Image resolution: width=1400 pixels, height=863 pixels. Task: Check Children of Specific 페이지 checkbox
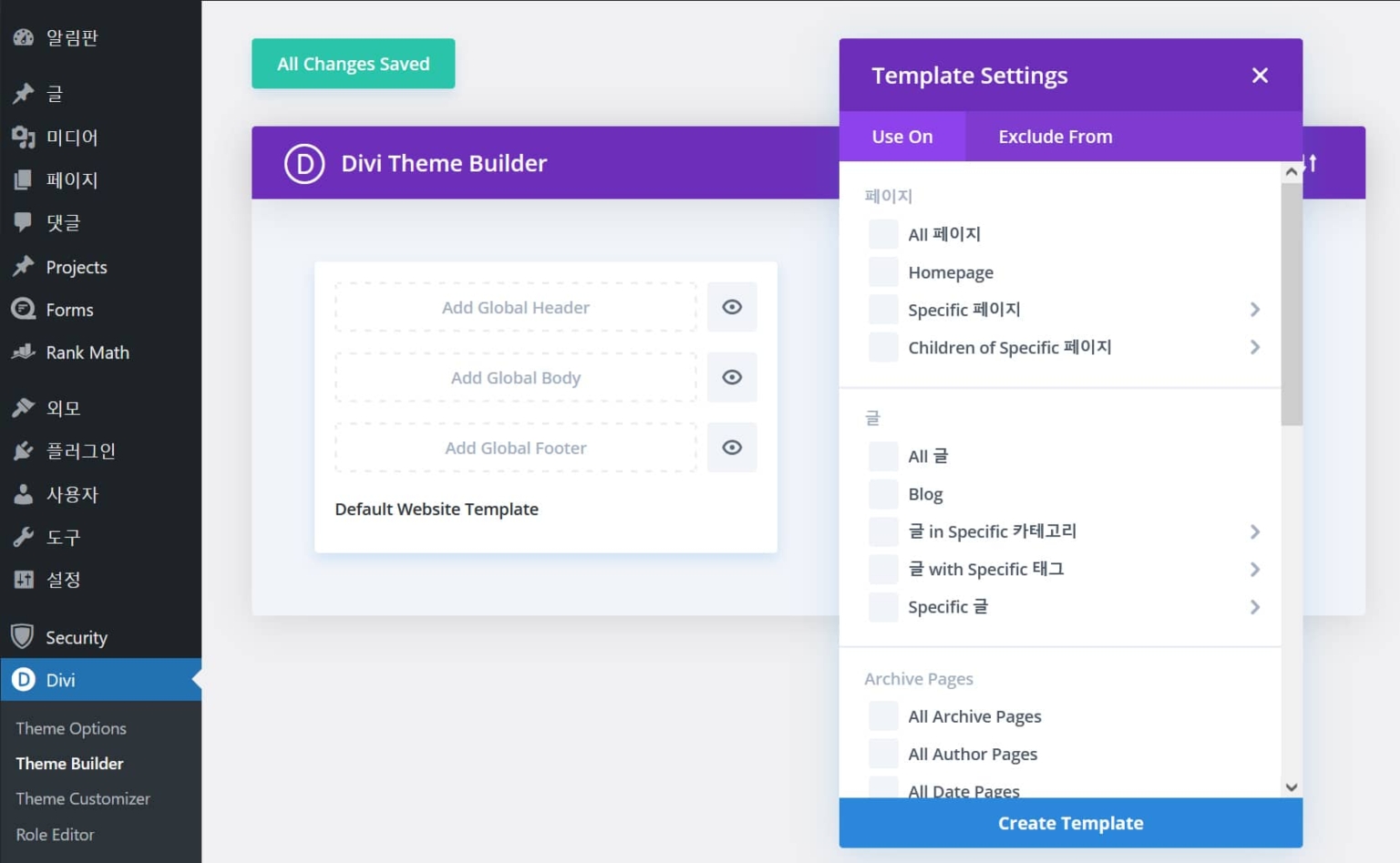(883, 347)
